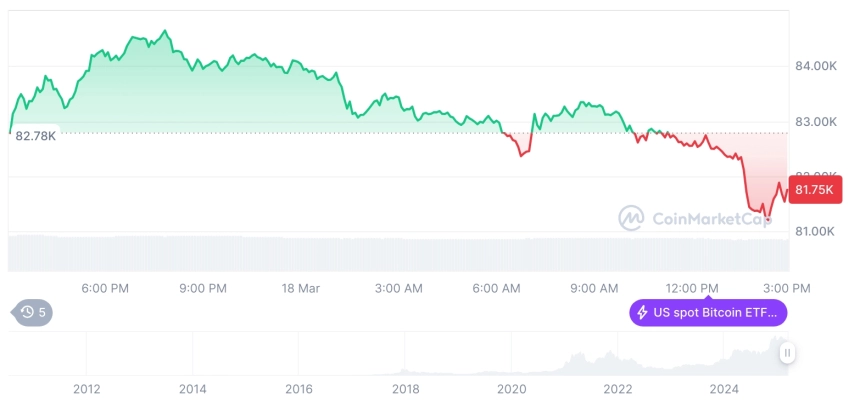Select year 2012 on the overview timeline
860x401 pixels.
pos(87,389)
